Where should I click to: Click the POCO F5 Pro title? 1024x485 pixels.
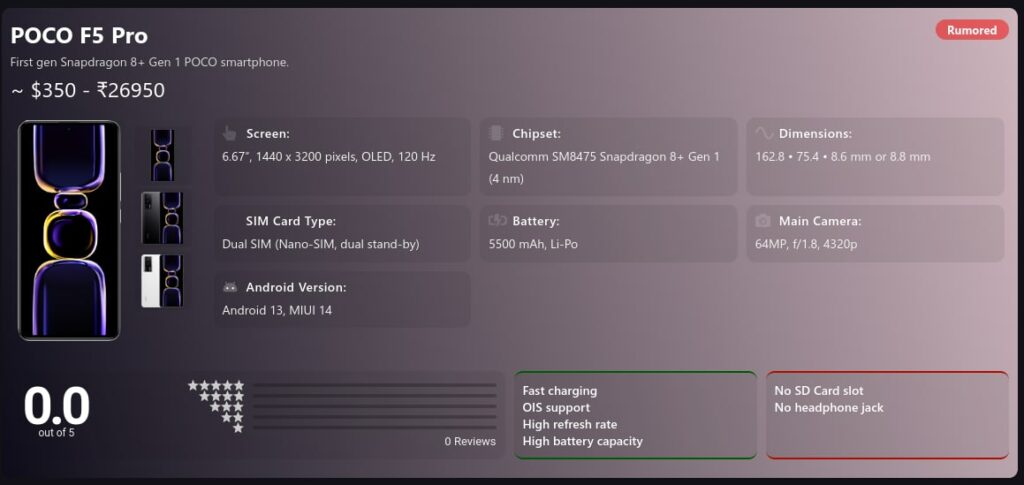pyautogui.click(x=79, y=36)
